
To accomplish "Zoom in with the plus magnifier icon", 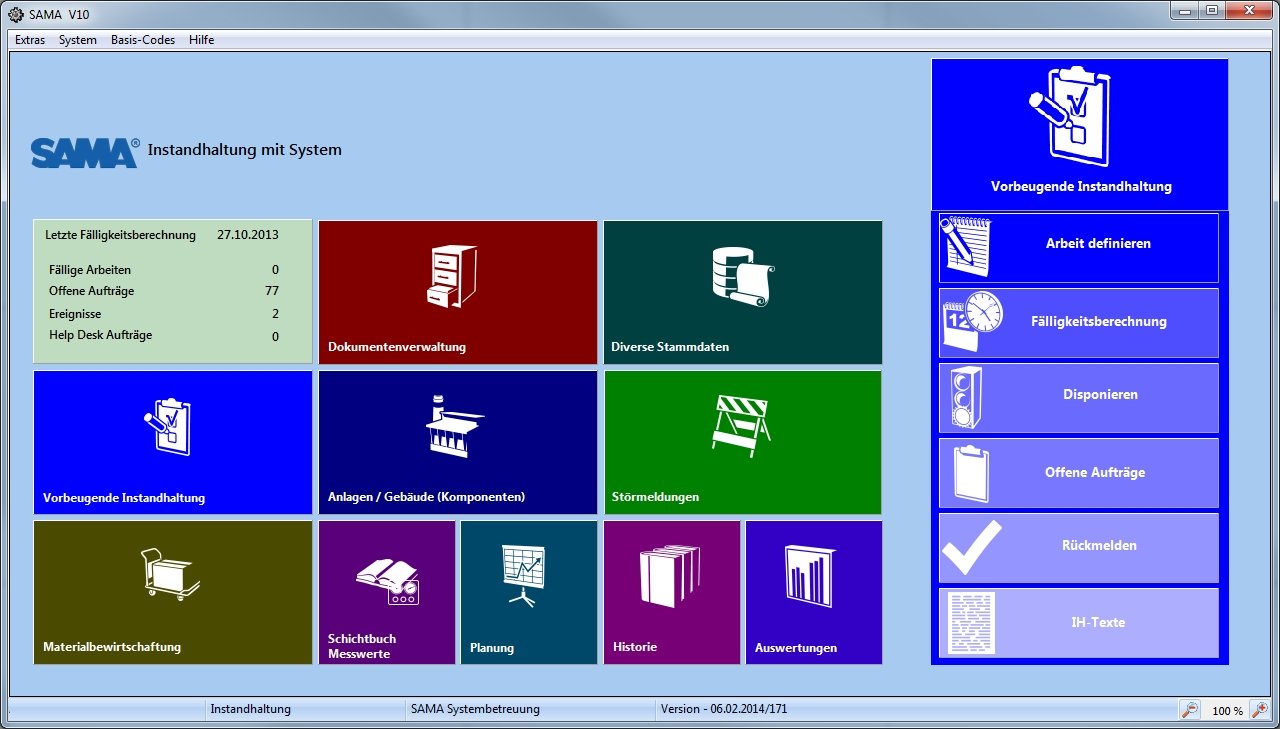I will (1259, 710).
